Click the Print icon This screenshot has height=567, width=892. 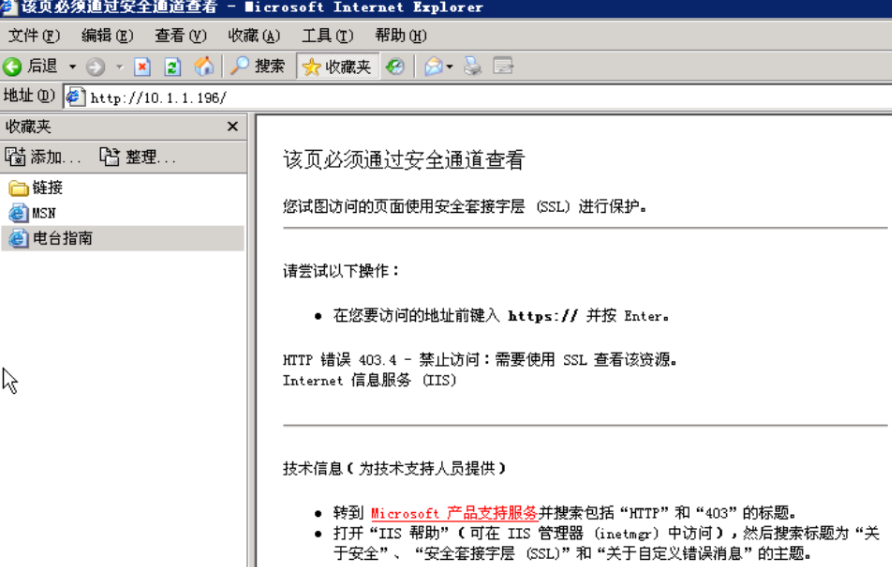pos(473,67)
